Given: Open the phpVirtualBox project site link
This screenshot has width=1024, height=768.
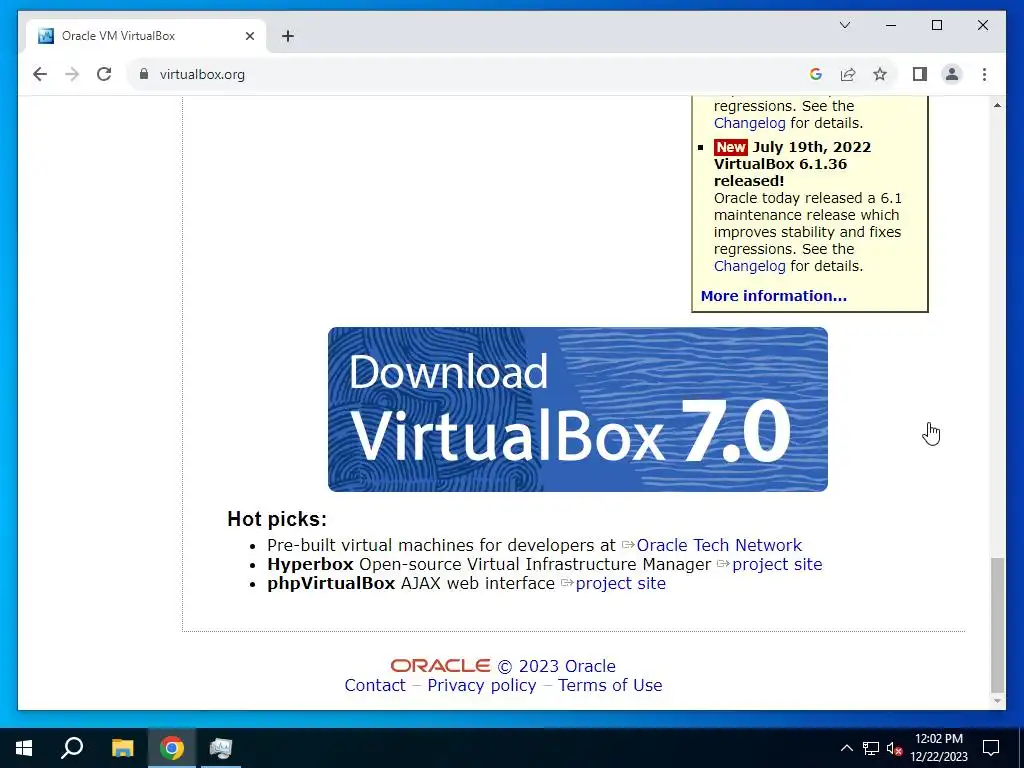Looking at the screenshot, I should 620,583.
